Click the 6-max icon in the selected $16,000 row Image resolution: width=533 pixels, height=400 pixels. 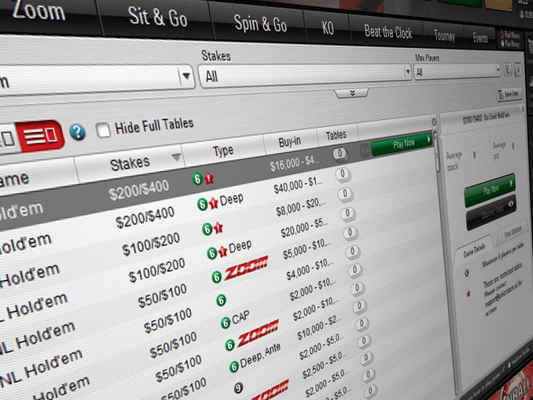(x=197, y=179)
